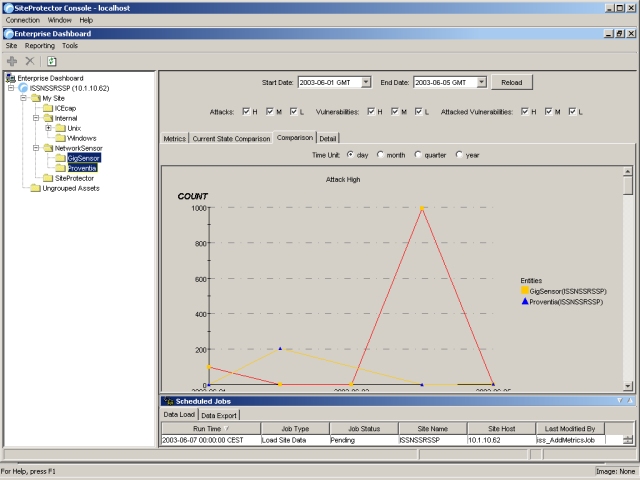Screen dimensions: 640x480
Task: Click the Scheduled Jobs panel icon
Action: pyautogui.click(x=168, y=401)
